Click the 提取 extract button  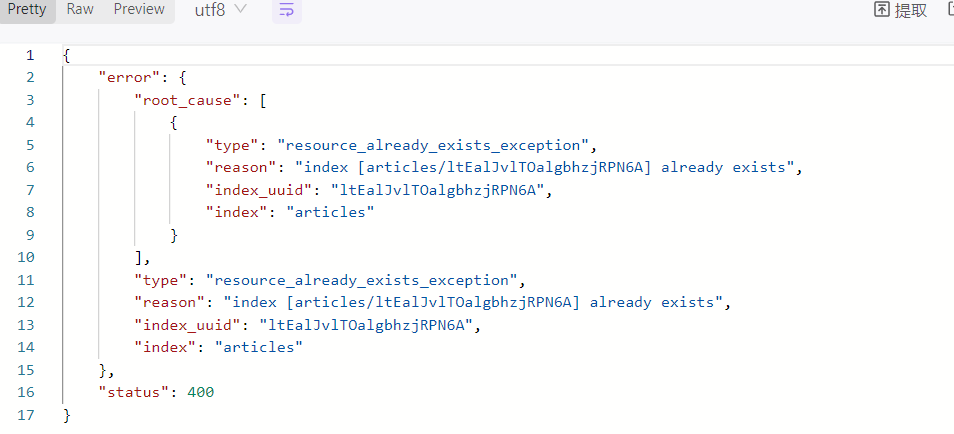(900, 10)
